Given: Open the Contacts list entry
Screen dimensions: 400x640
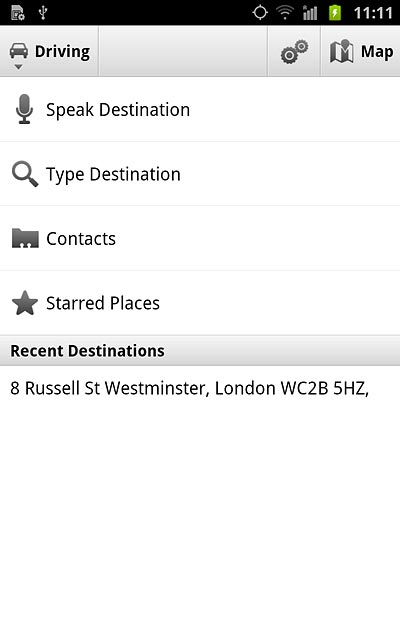Looking at the screenshot, I should 200,238.
